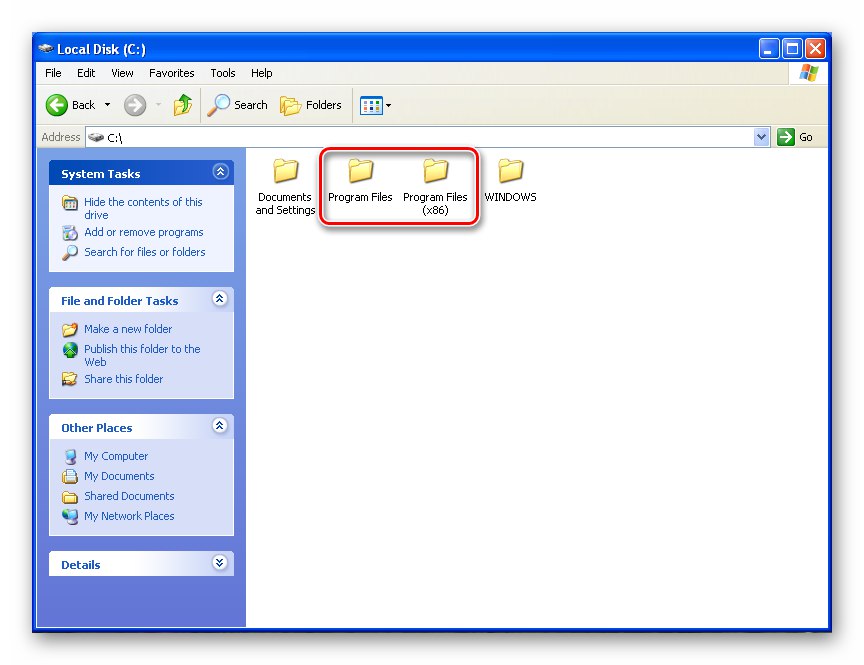The width and height of the screenshot is (864, 665).
Task: Click the grey Forward arrow icon
Action: (134, 105)
